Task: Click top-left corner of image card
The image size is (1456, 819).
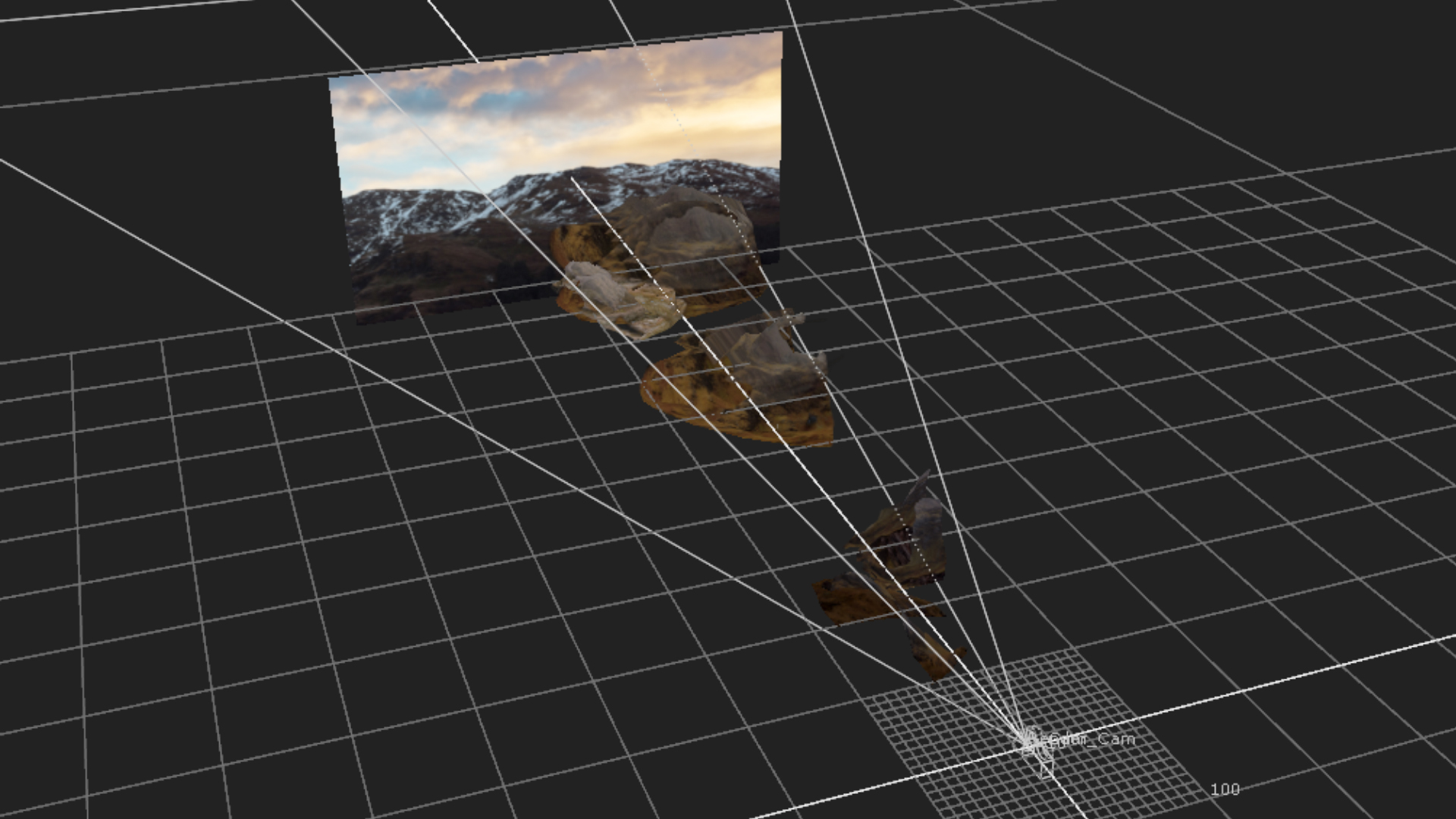Action: [x=331, y=79]
